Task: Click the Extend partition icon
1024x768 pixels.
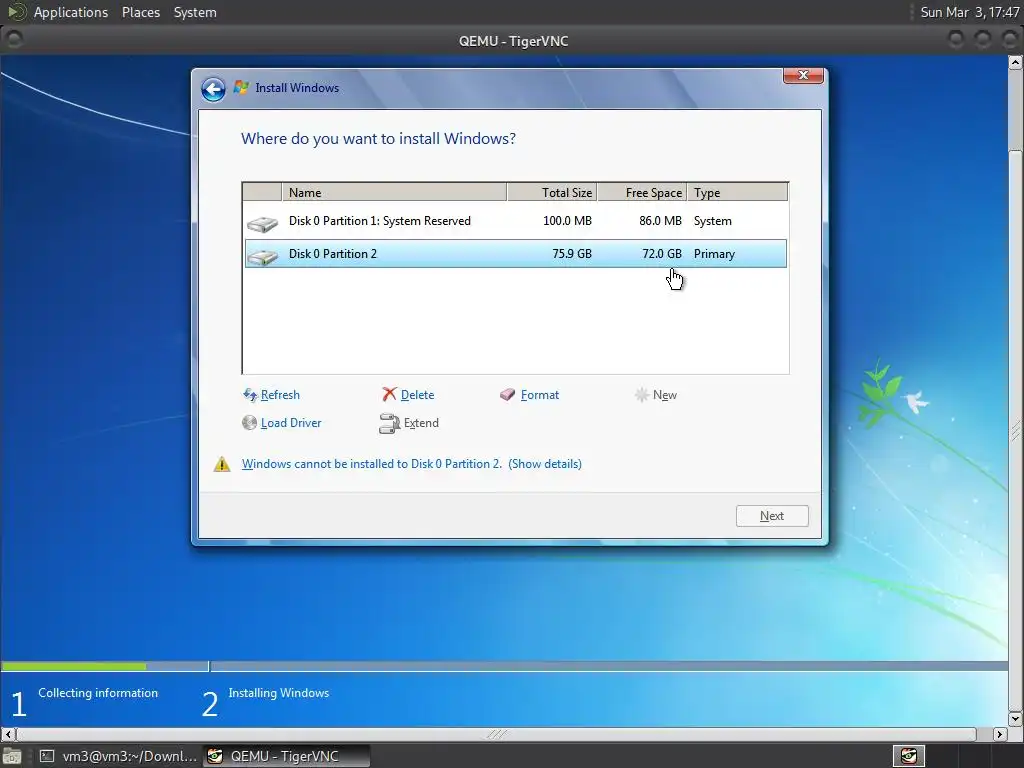Action: 389,423
